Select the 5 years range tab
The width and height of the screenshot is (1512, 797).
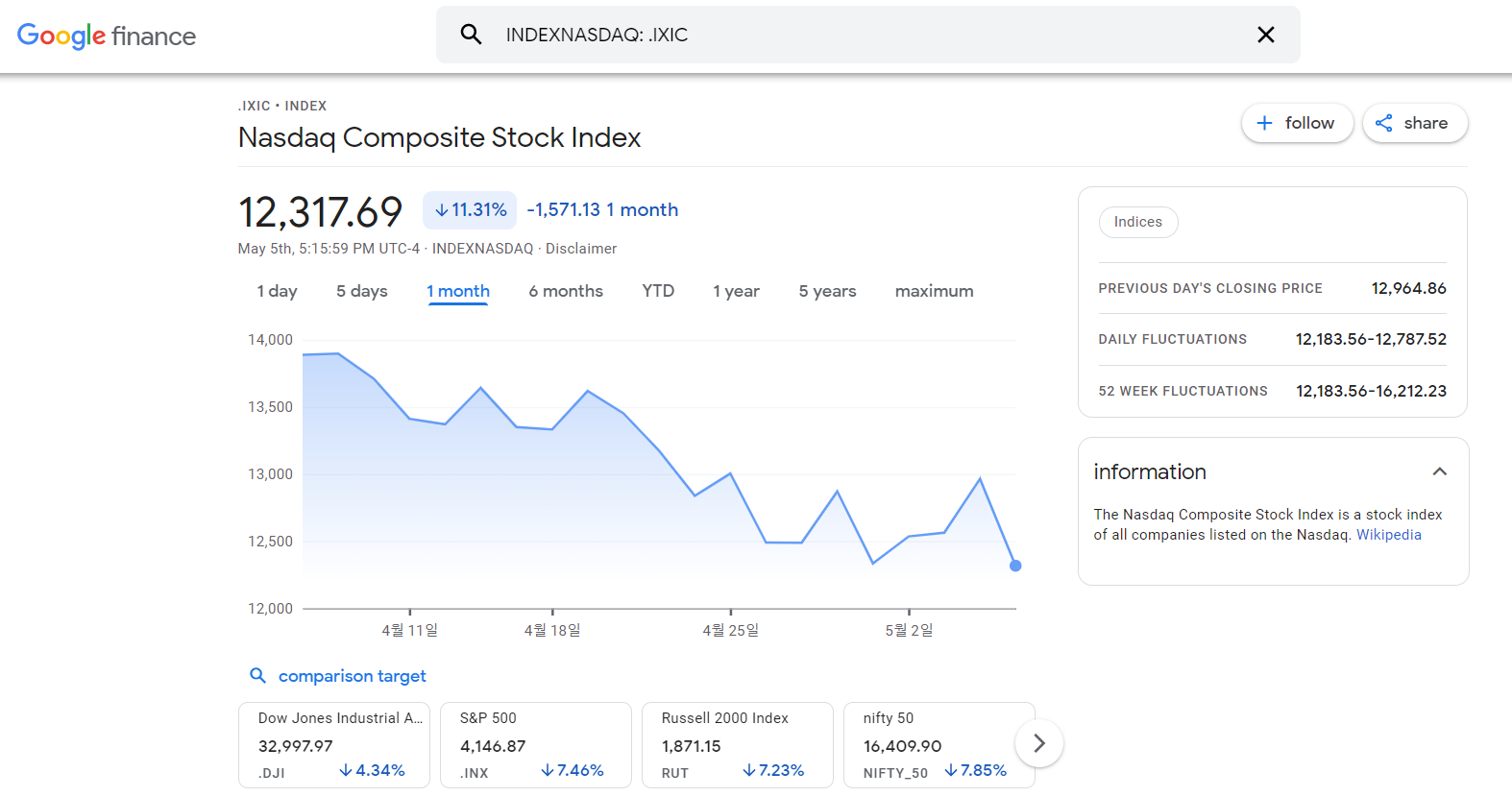coord(827,291)
